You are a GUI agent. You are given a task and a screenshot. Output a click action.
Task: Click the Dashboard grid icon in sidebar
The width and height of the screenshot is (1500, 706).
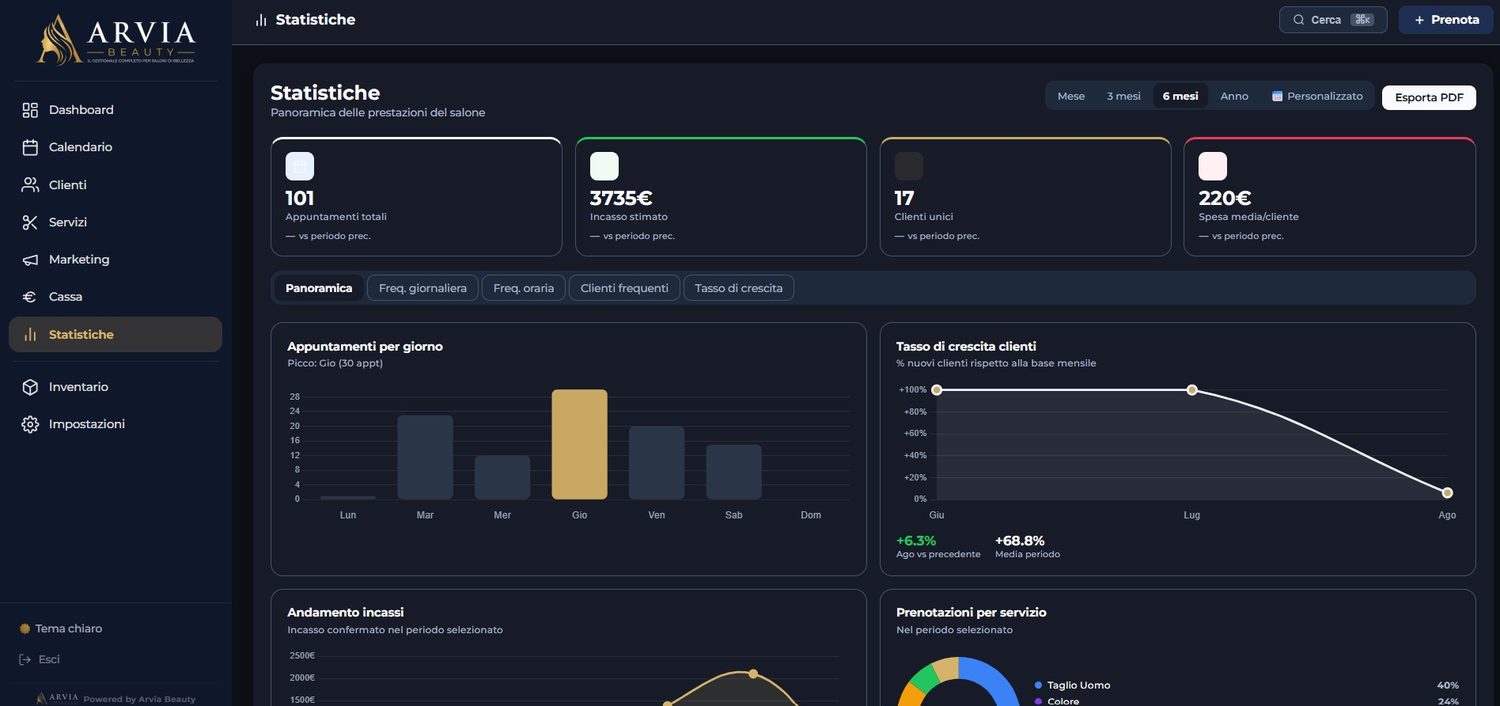(x=30, y=110)
